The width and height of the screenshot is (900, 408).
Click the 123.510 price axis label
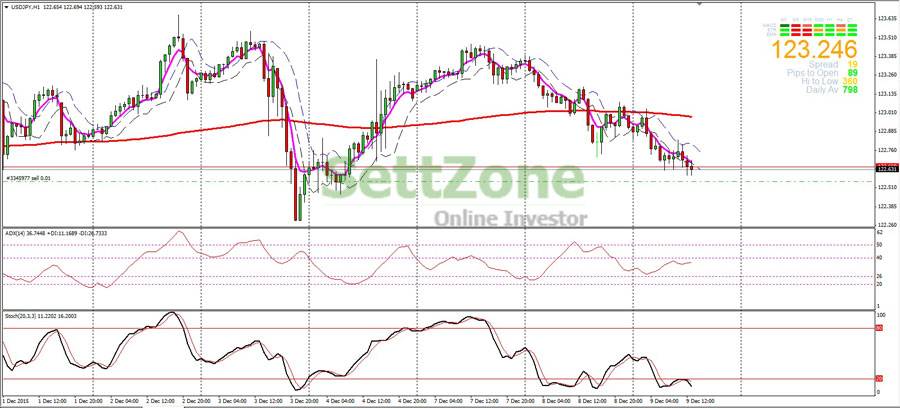[887, 37]
